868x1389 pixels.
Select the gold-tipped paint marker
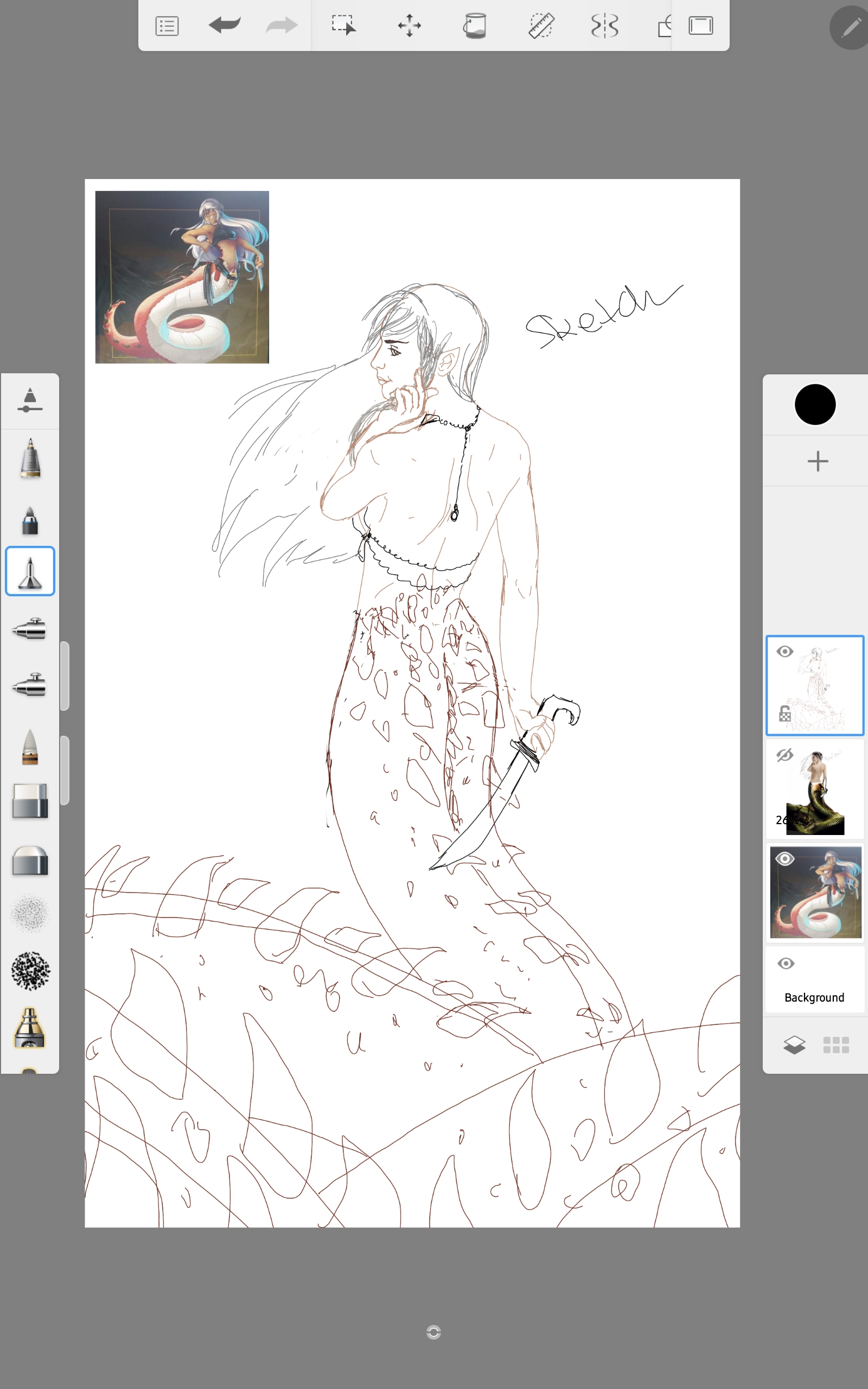30,1028
